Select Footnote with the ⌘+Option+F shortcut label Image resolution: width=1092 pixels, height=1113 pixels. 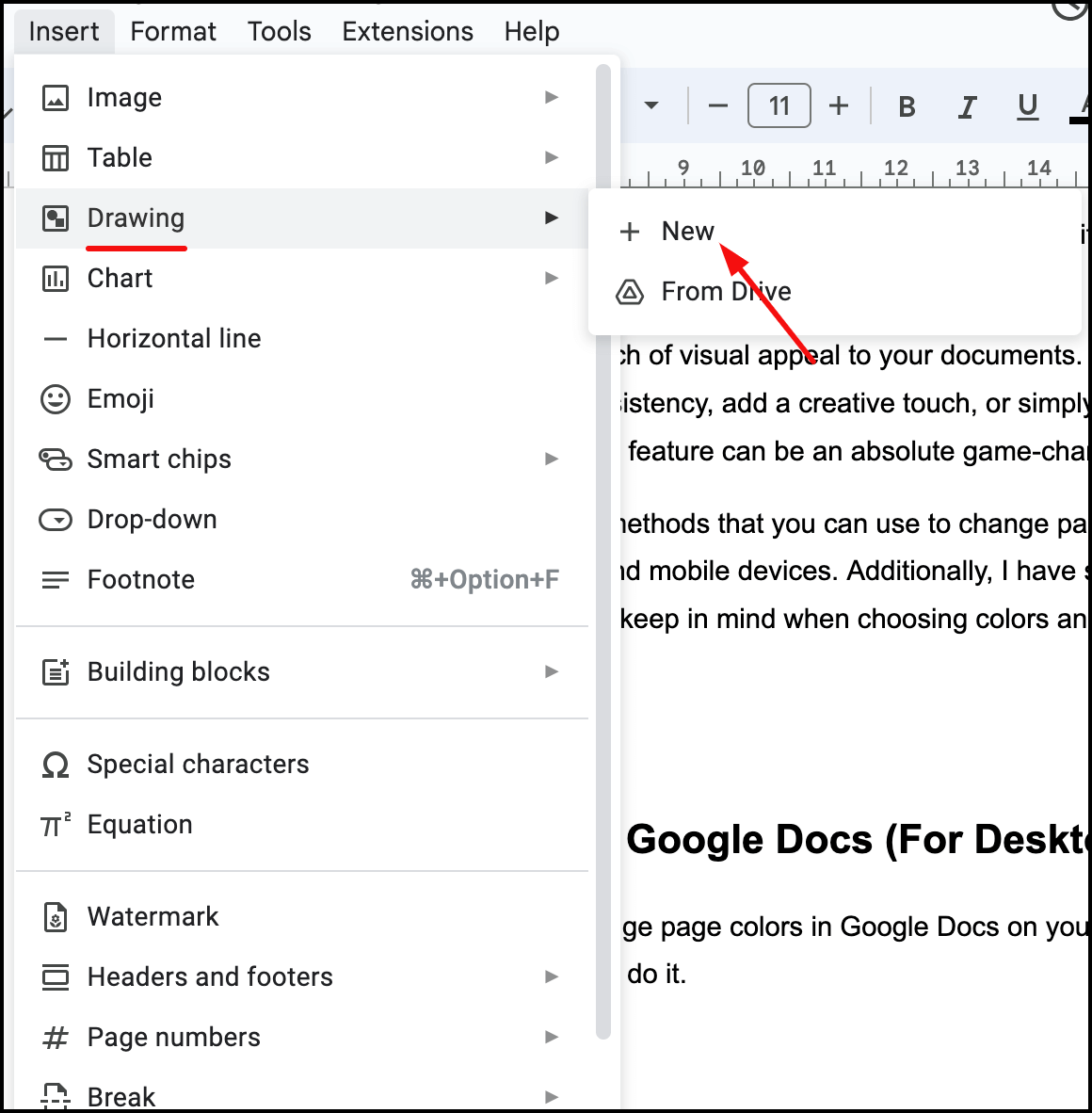click(x=302, y=580)
